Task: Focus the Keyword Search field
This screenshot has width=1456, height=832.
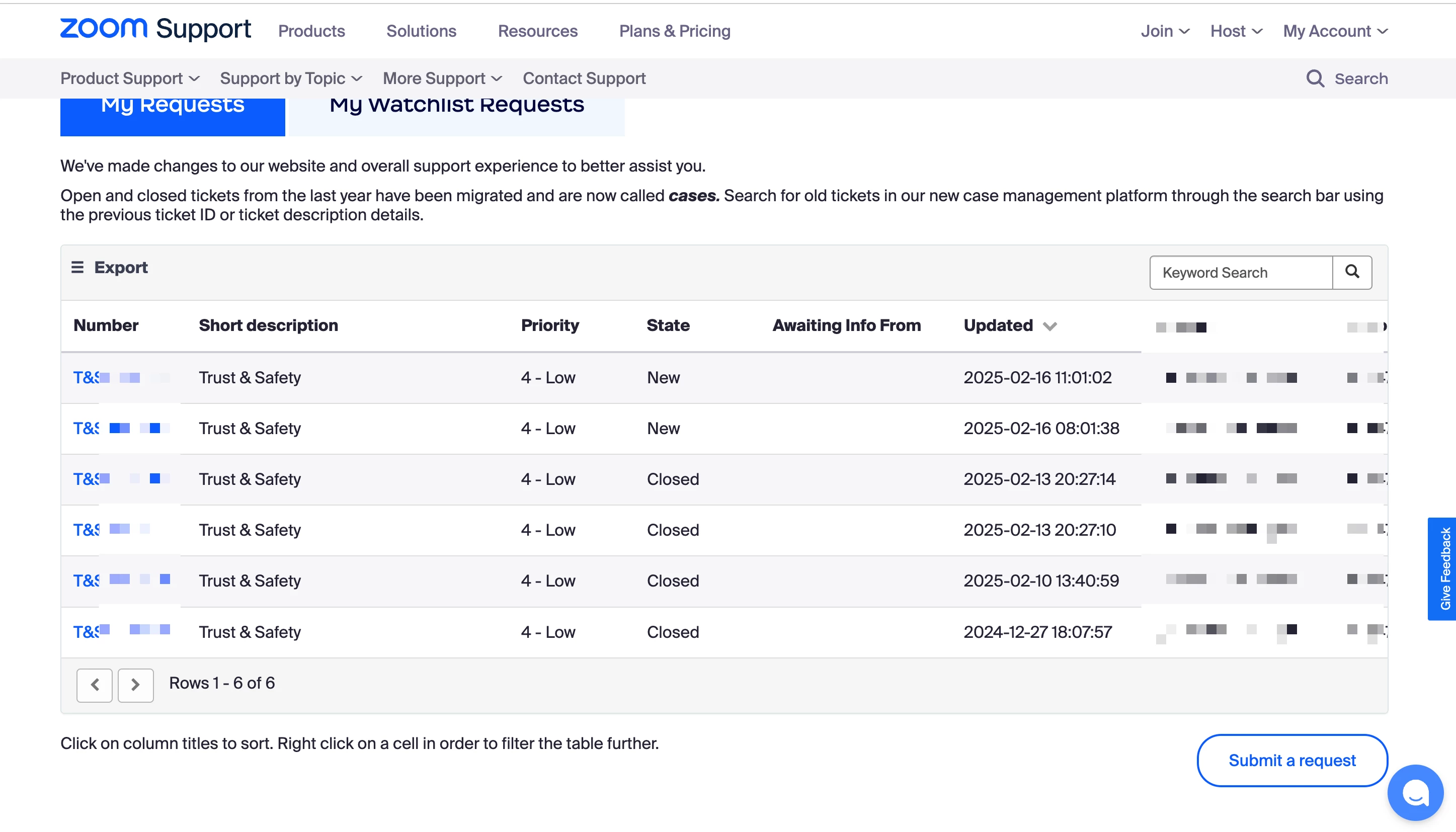Action: [1240, 273]
